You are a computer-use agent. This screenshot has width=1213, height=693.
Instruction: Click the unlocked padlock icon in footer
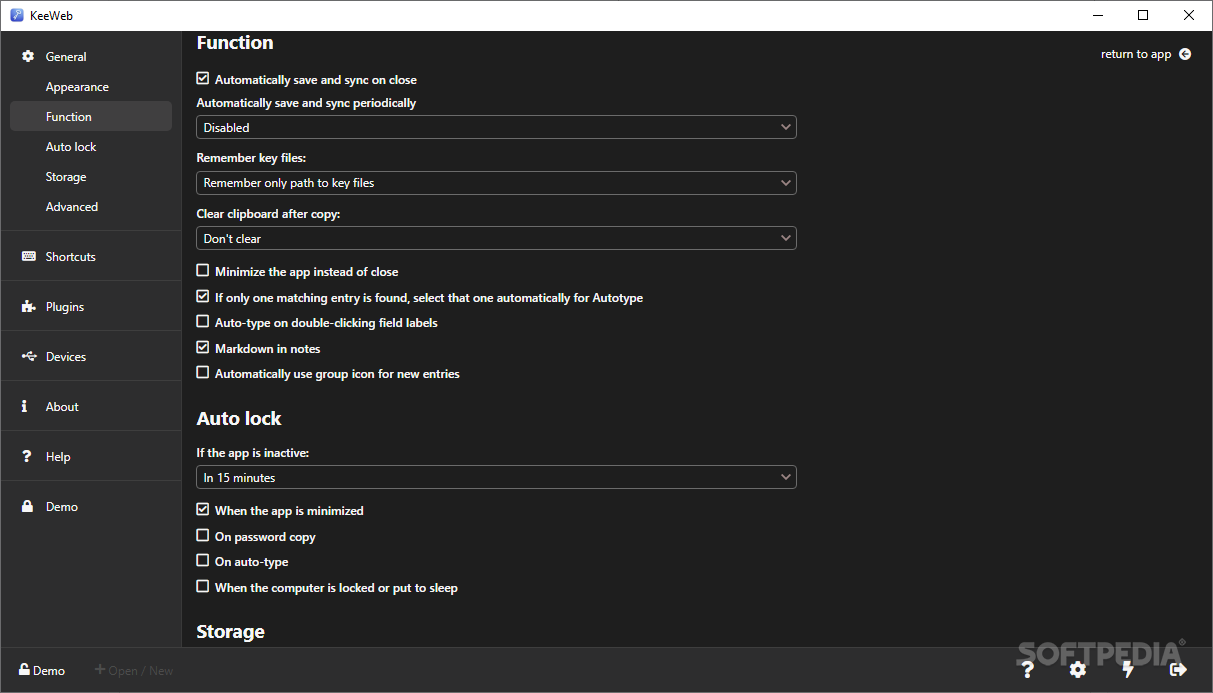[24, 670]
